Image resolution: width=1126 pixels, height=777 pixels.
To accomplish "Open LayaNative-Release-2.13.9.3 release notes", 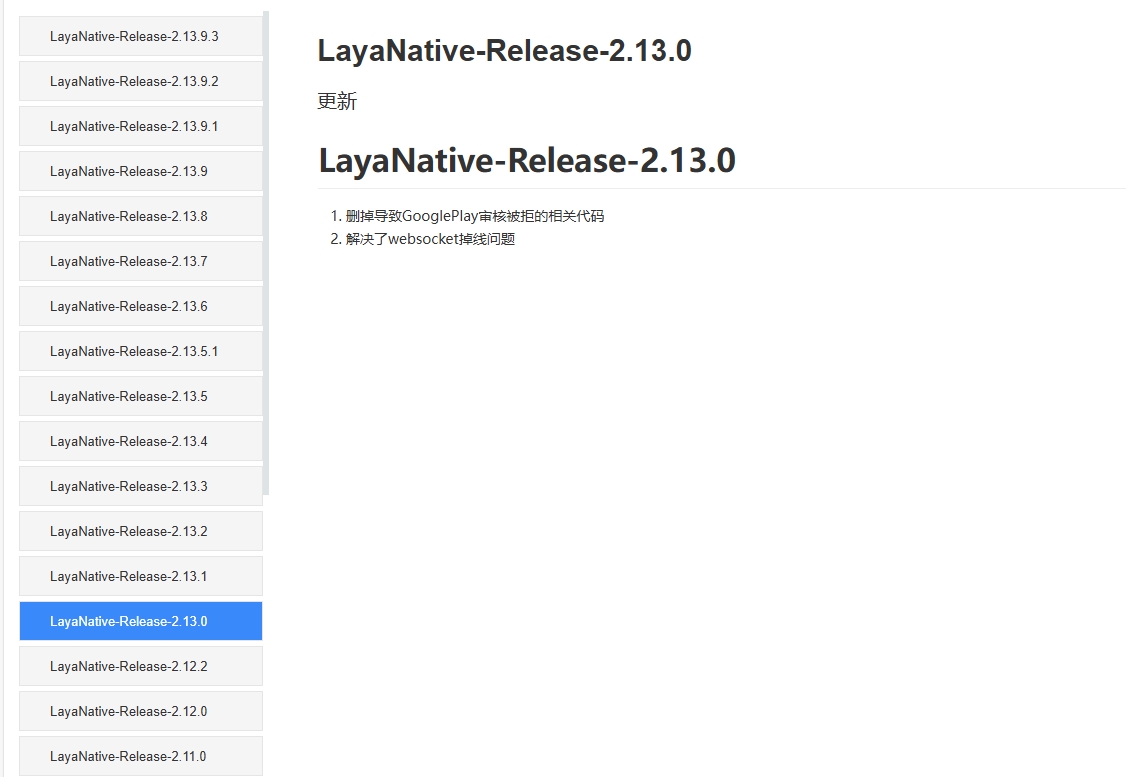I will point(134,36).
